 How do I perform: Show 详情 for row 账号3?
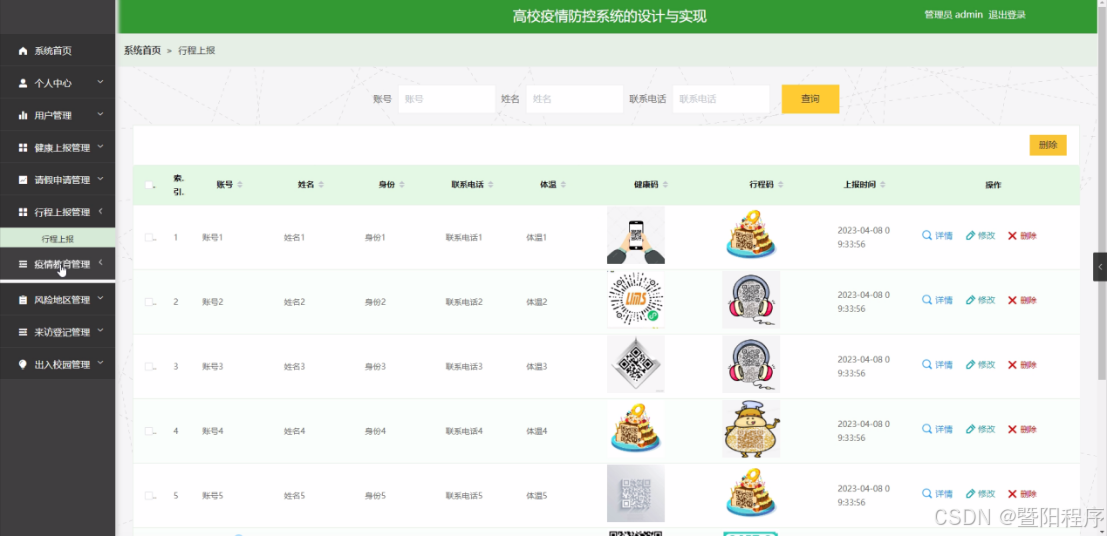(x=937, y=365)
